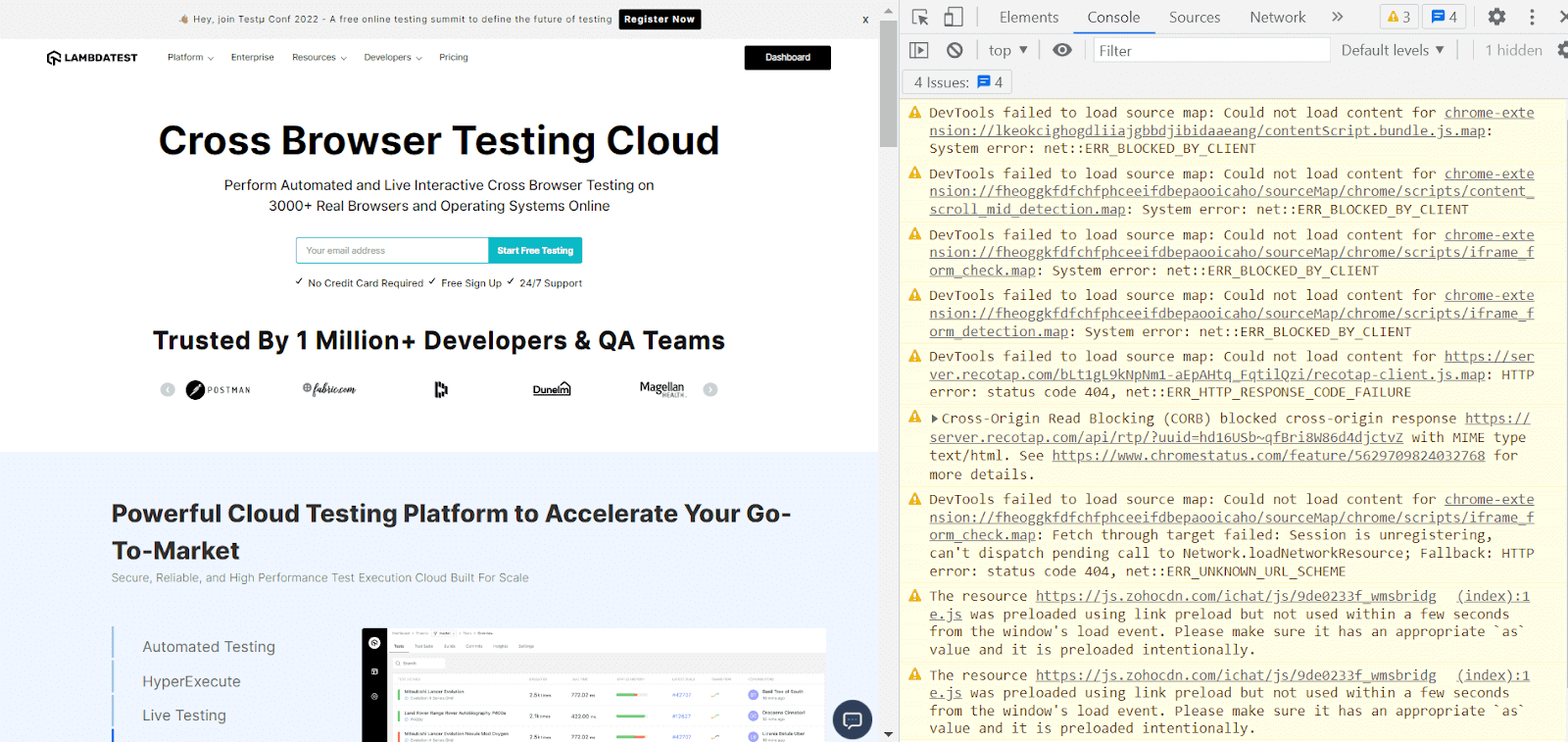This screenshot has height=742, width=1568.
Task: Open the 4 Issues link
Action: point(957,82)
